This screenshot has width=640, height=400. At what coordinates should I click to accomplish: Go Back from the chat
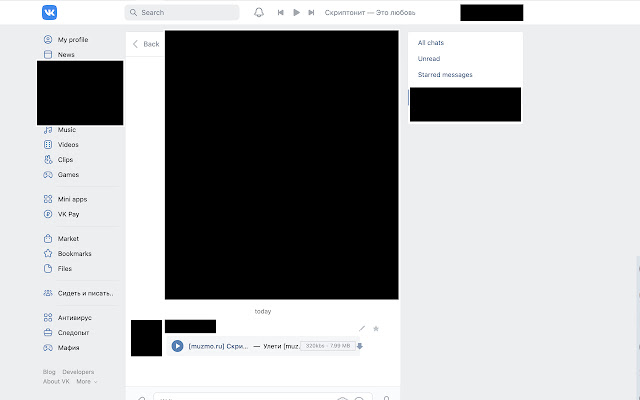pos(146,44)
